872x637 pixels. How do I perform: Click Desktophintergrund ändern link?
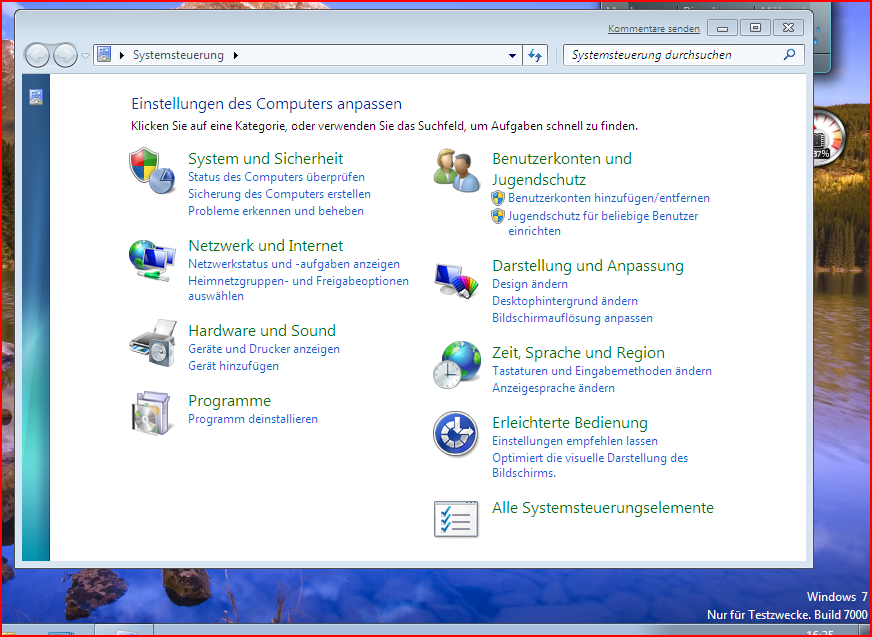pyautogui.click(x=565, y=301)
